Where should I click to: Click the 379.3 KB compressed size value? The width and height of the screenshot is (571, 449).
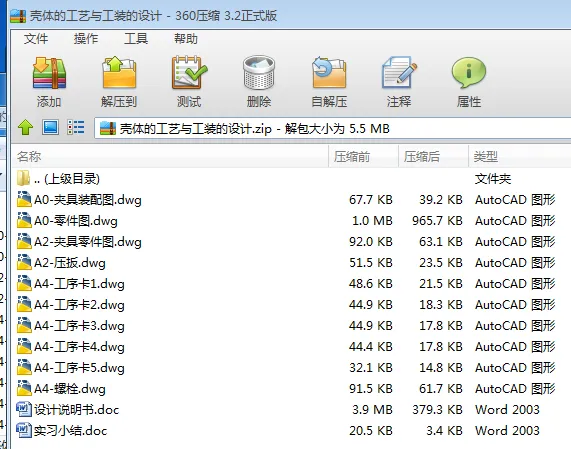point(437,410)
